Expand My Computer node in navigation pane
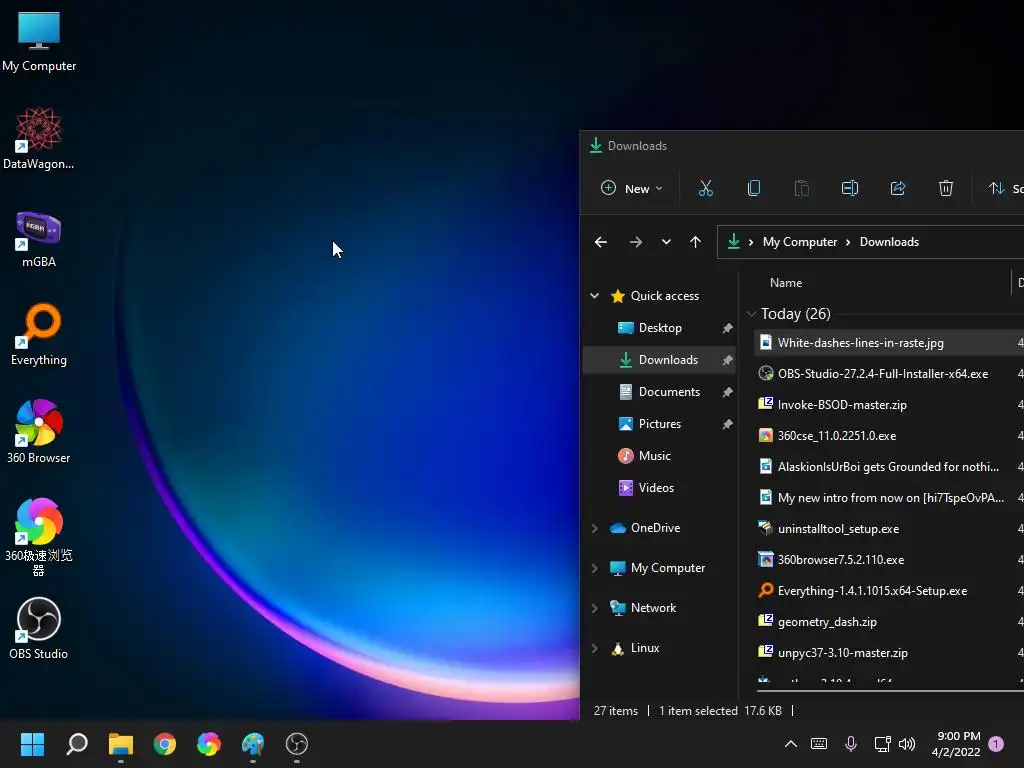1024x768 pixels. (x=594, y=568)
